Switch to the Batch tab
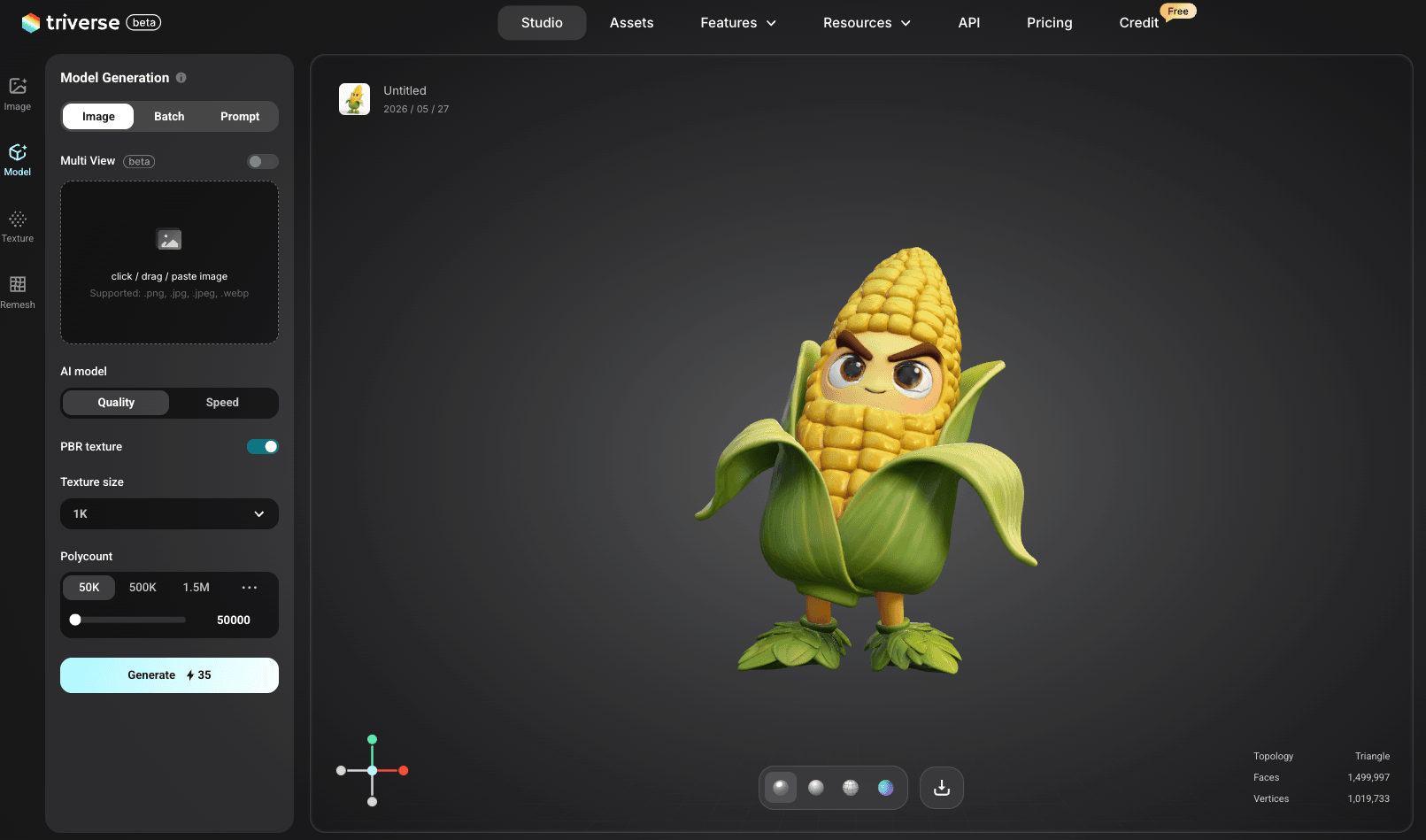1426x840 pixels. click(169, 117)
